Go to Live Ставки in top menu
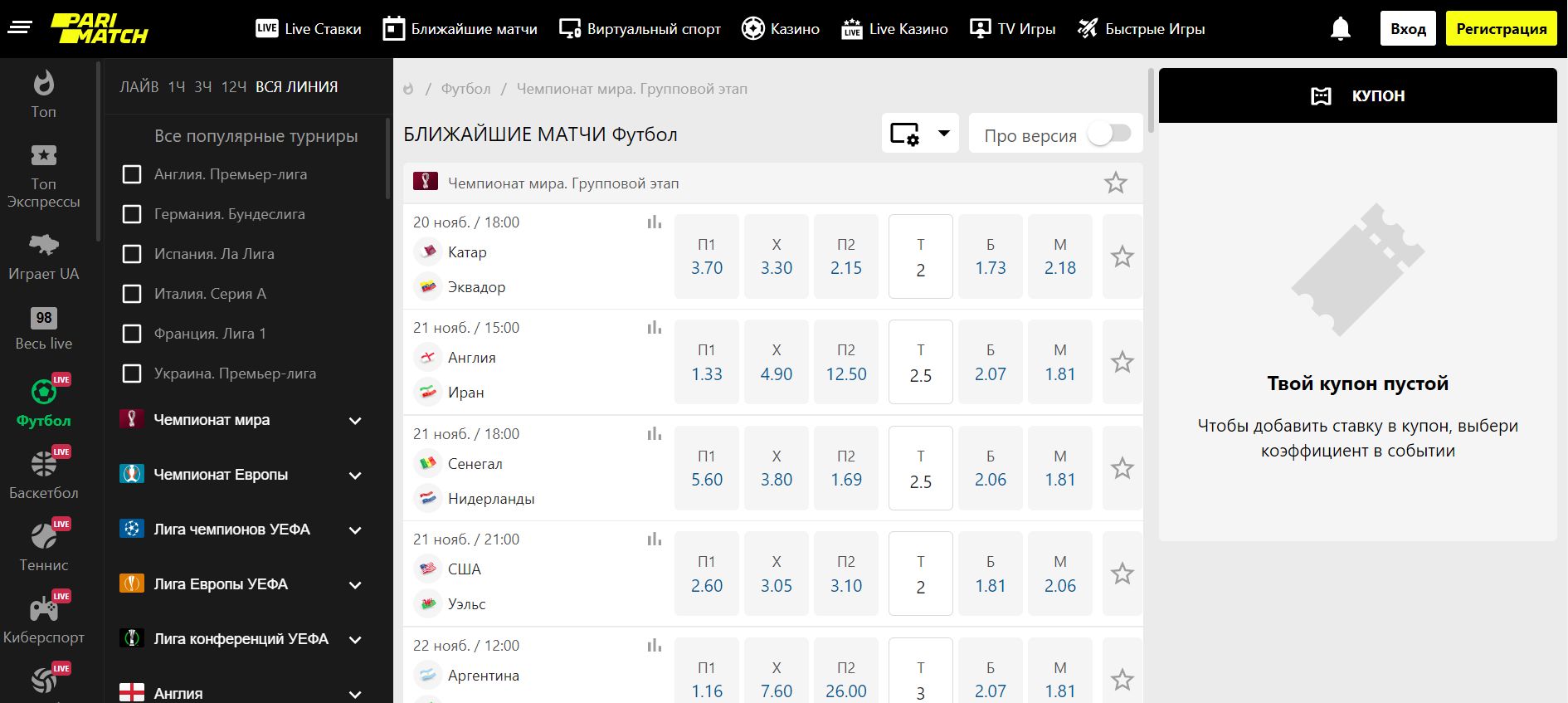The width and height of the screenshot is (1568, 703). (x=309, y=29)
